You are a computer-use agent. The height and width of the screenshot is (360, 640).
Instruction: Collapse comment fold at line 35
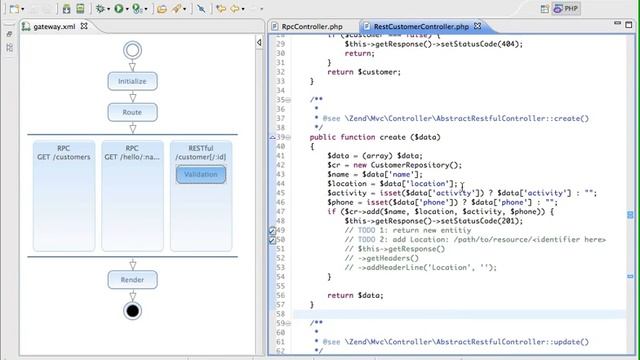click(x=288, y=100)
